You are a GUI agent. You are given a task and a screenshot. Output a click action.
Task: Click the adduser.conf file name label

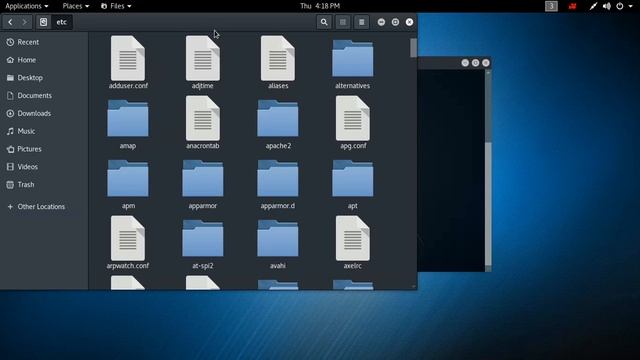(x=128, y=86)
